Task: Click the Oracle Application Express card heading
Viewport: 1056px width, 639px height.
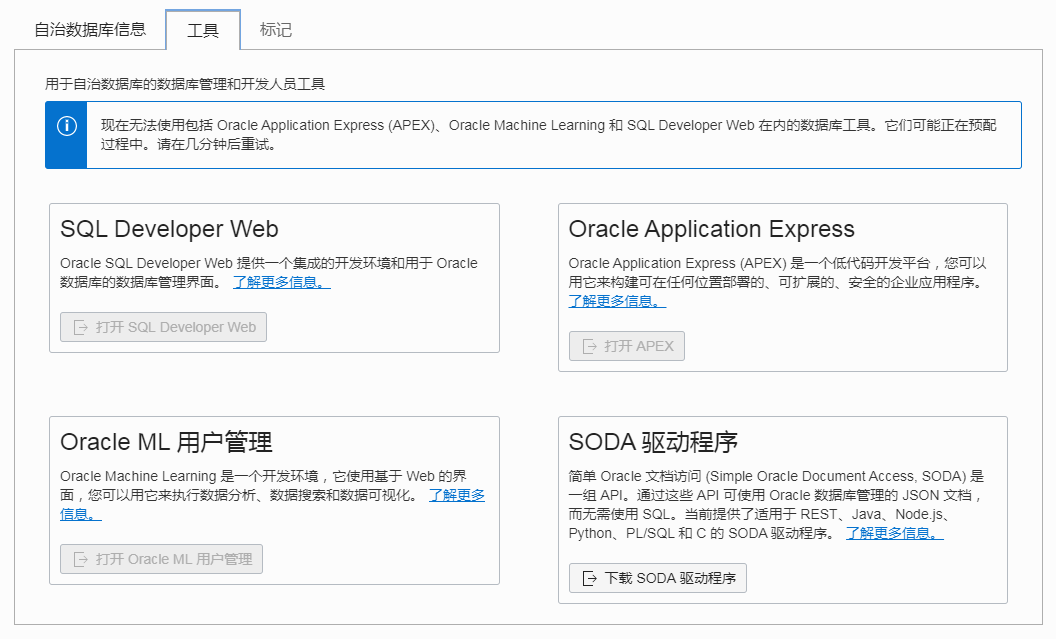Action: pyautogui.click(x=711, y=229)
